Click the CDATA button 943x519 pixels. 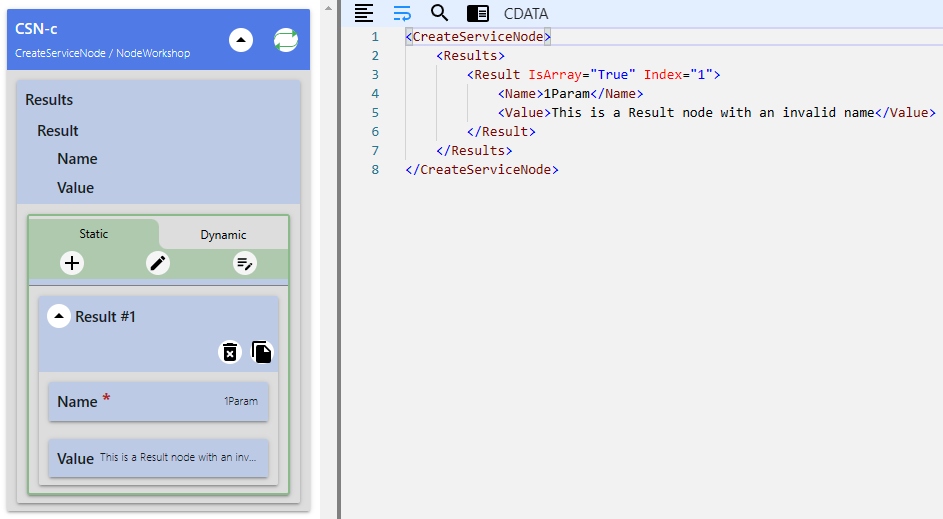(x=526, y=13)
